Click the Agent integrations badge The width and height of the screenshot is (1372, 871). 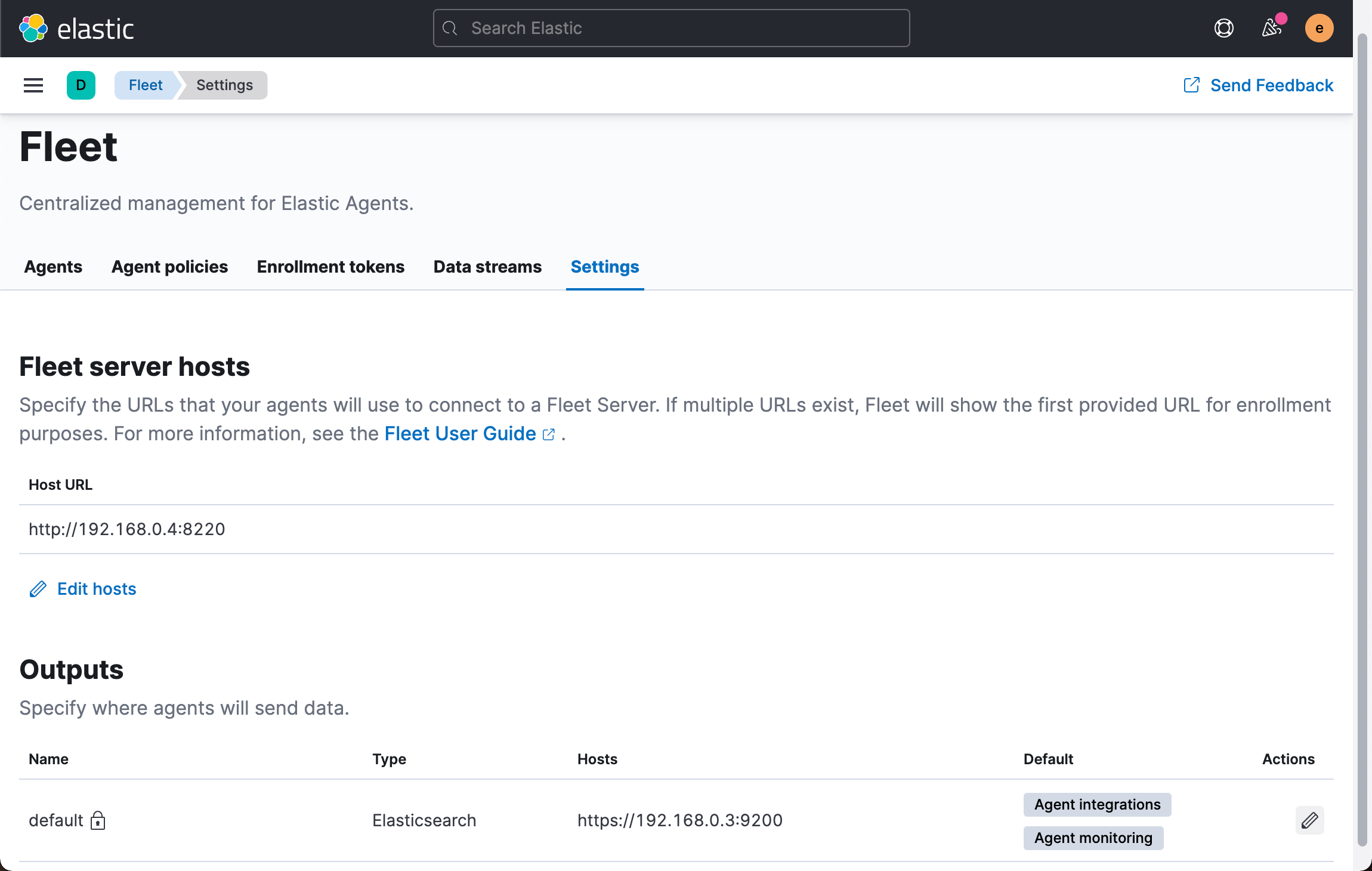pos(1097,805)
